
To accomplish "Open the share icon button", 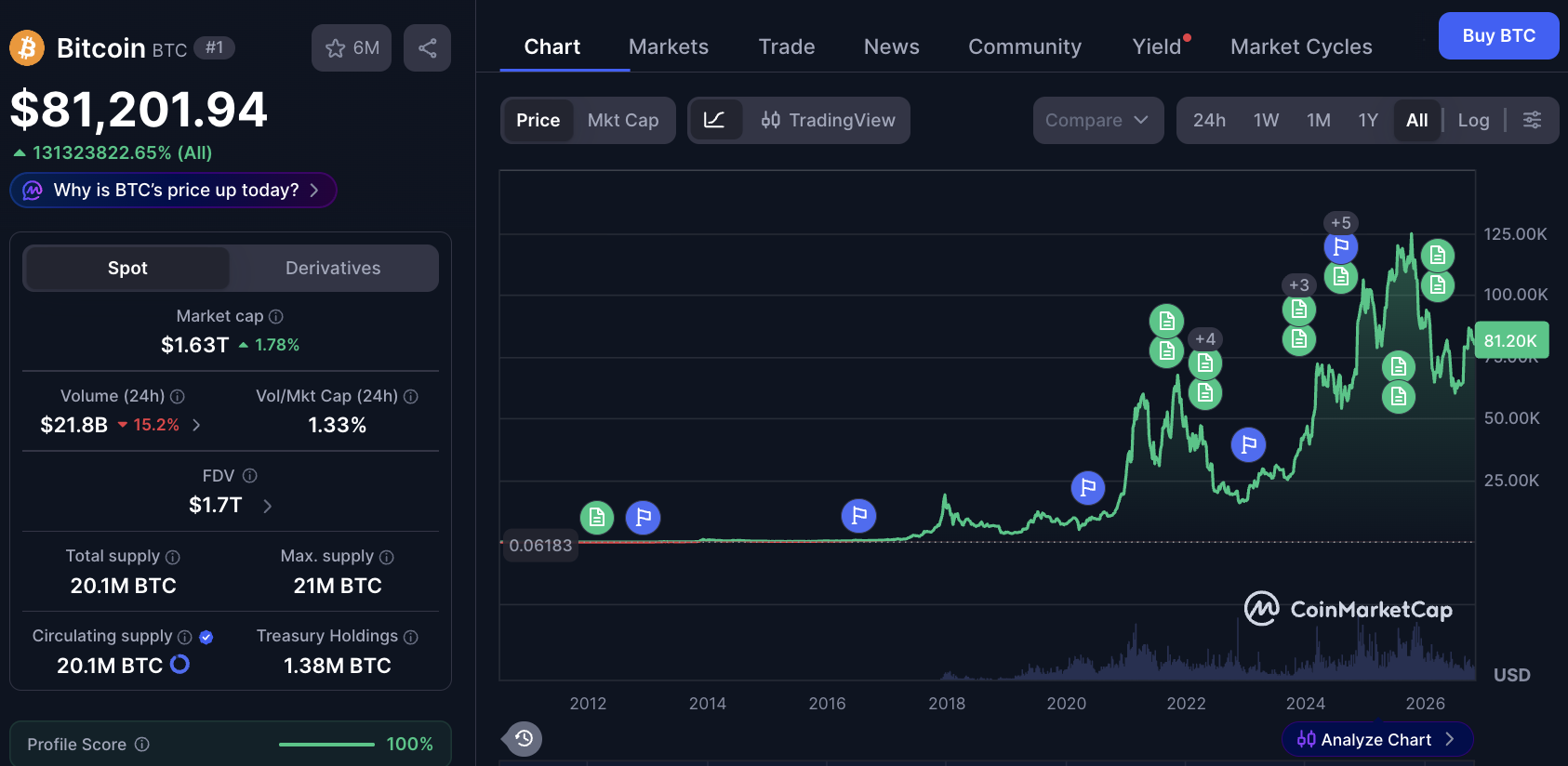I will [x=428, y=48].
